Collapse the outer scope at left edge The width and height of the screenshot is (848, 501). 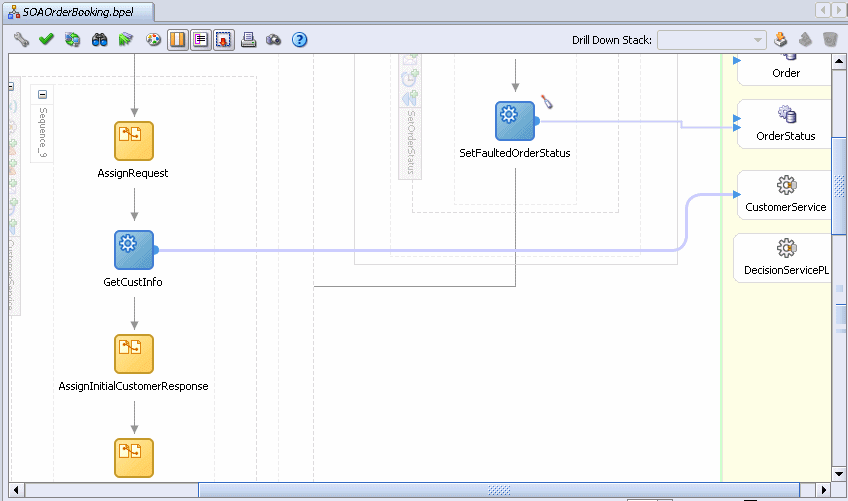pos(11,86)
